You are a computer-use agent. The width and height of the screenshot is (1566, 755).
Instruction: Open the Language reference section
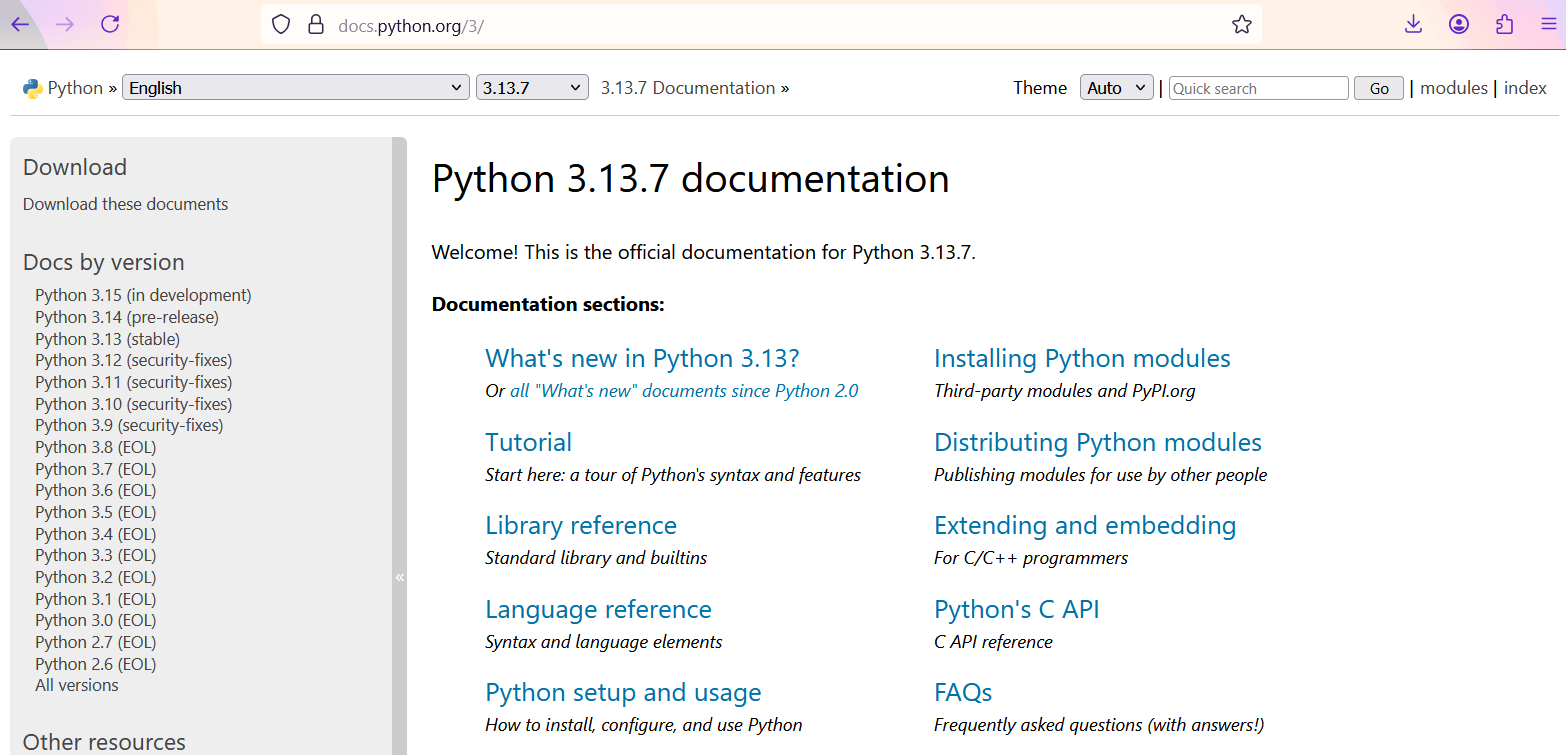point(598,609)
